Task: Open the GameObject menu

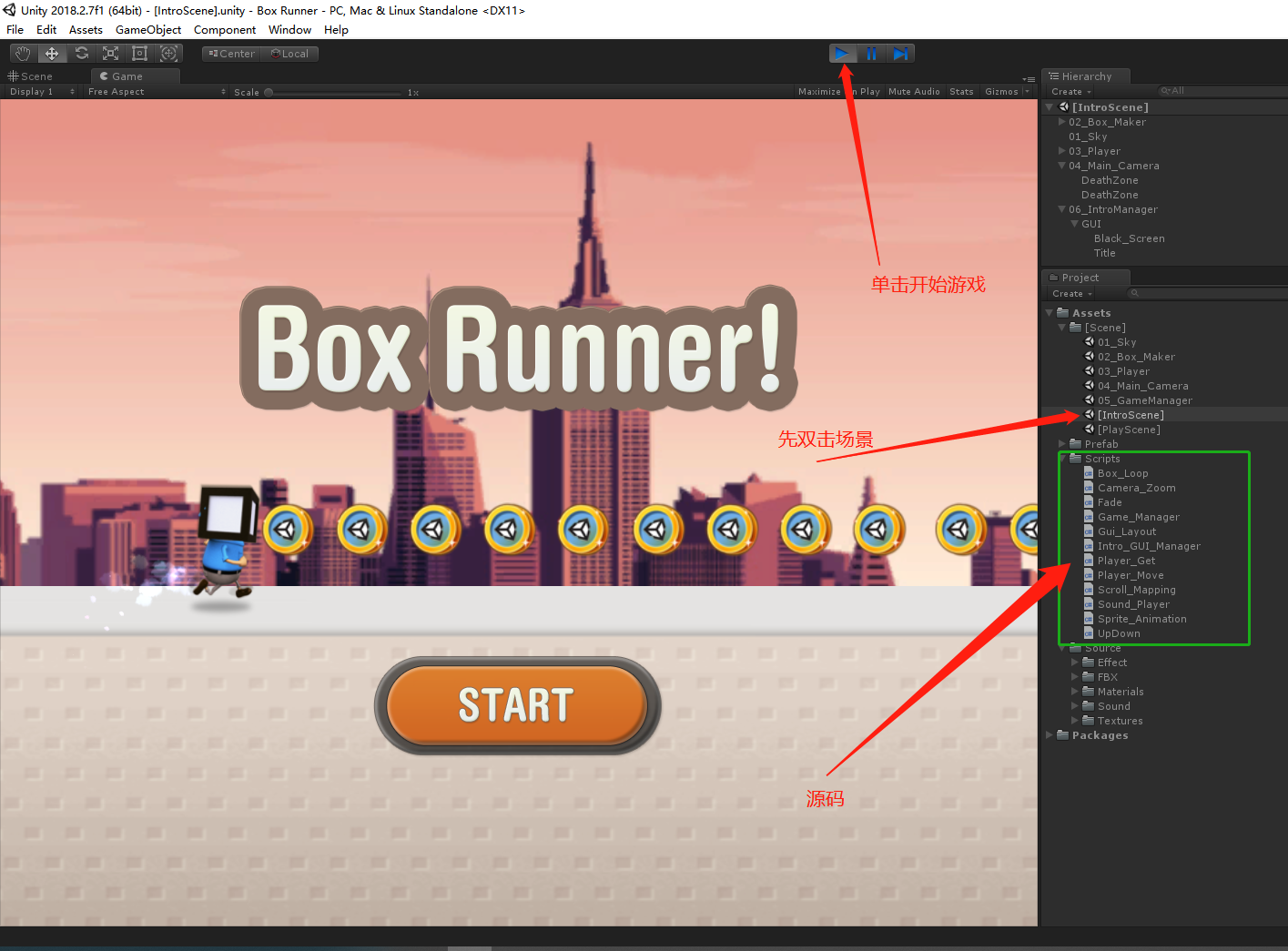Action: click(148, 30)
